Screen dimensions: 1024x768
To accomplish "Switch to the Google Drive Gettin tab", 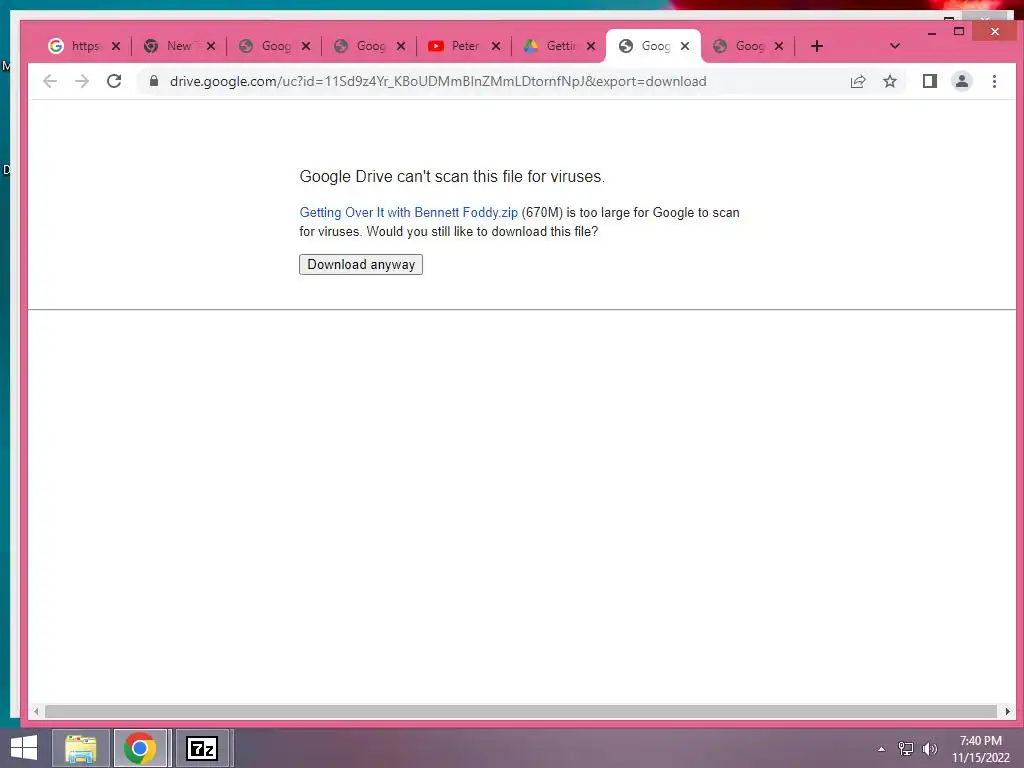I will pos(552,46).
